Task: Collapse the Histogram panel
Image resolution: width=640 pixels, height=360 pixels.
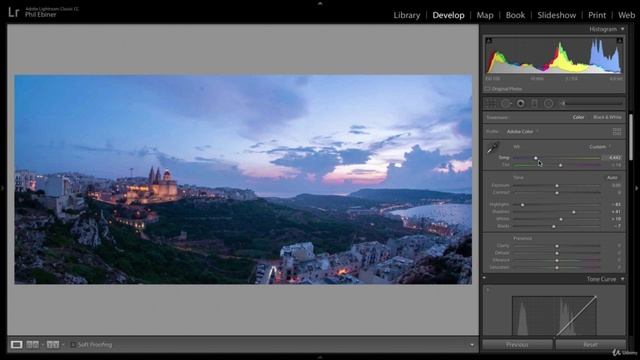Action: [622, 29]
